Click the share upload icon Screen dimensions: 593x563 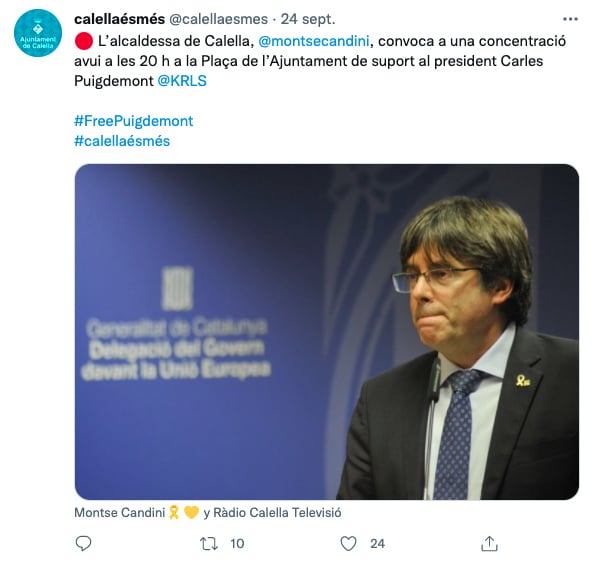pos(489,543)
